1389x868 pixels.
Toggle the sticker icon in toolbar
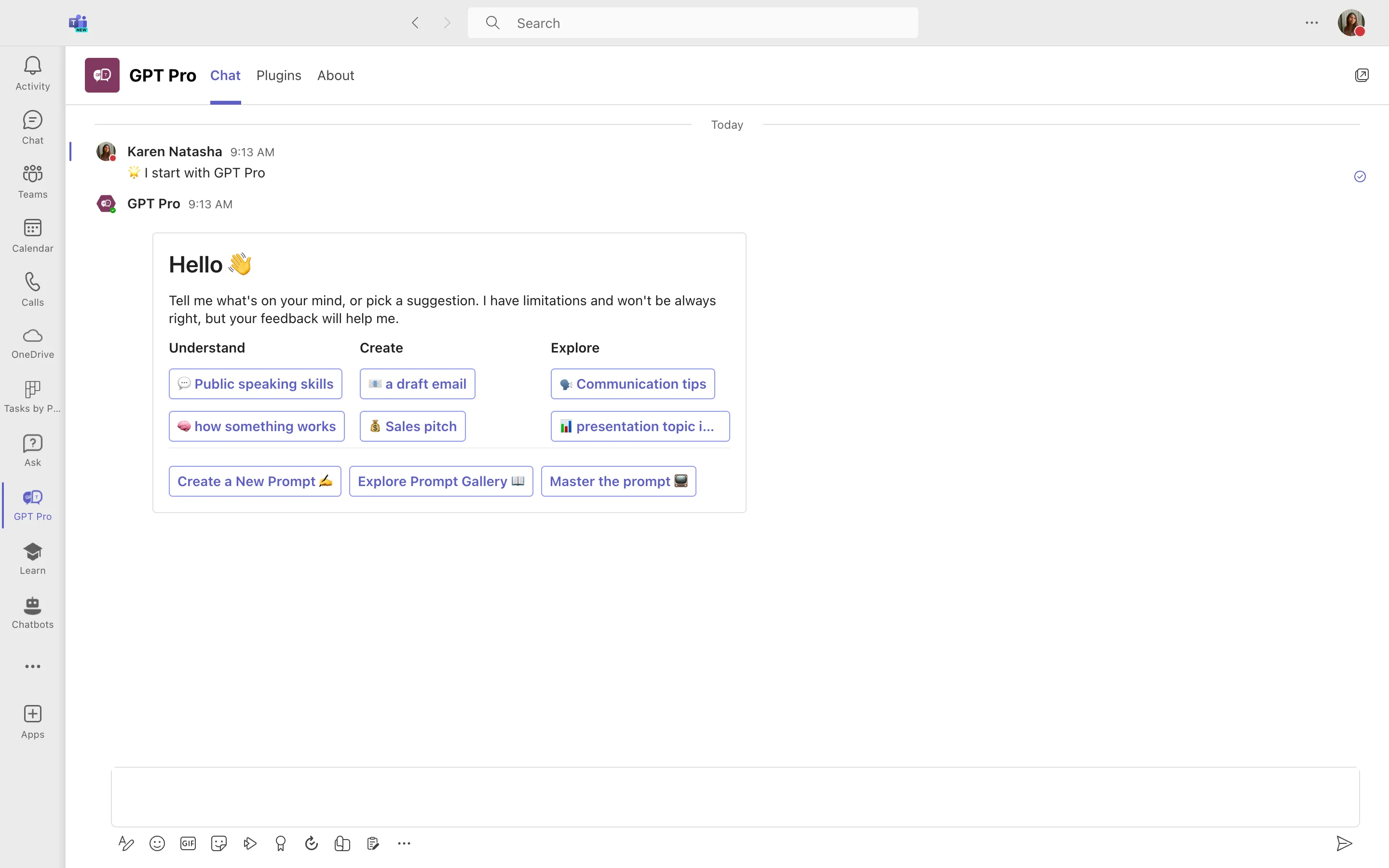[x=219, y=844]
